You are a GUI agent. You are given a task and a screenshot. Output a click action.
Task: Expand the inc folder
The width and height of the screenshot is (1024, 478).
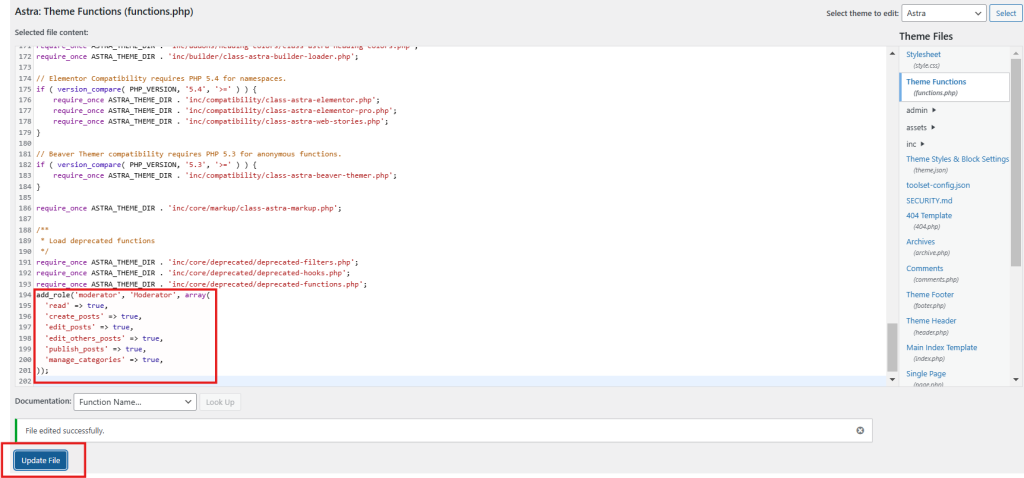(914, 144)
